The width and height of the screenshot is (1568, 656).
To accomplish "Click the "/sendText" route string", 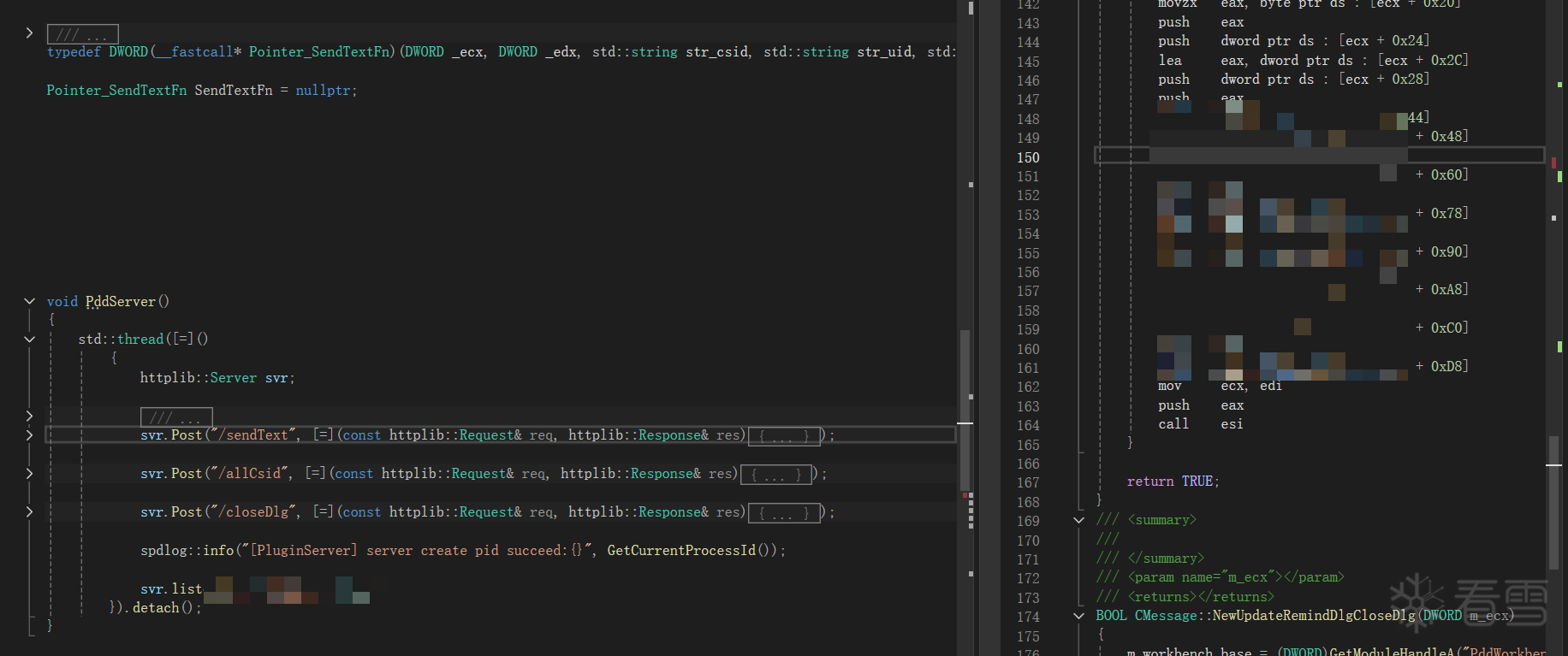I will click(x=252, y=435).
